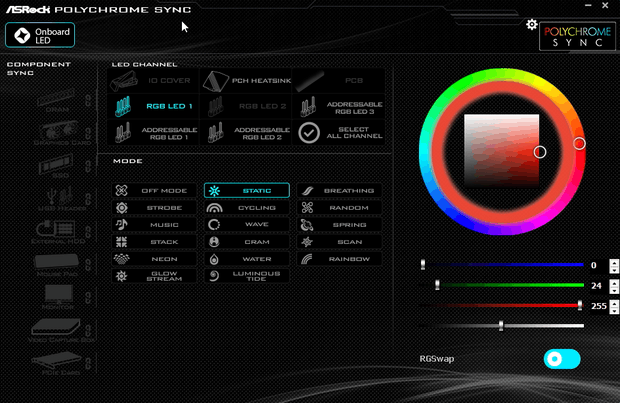The width and height of the screenshot is (620, 403).
Task: Click the Graphics Card component icon
Action: pos(59,130)
